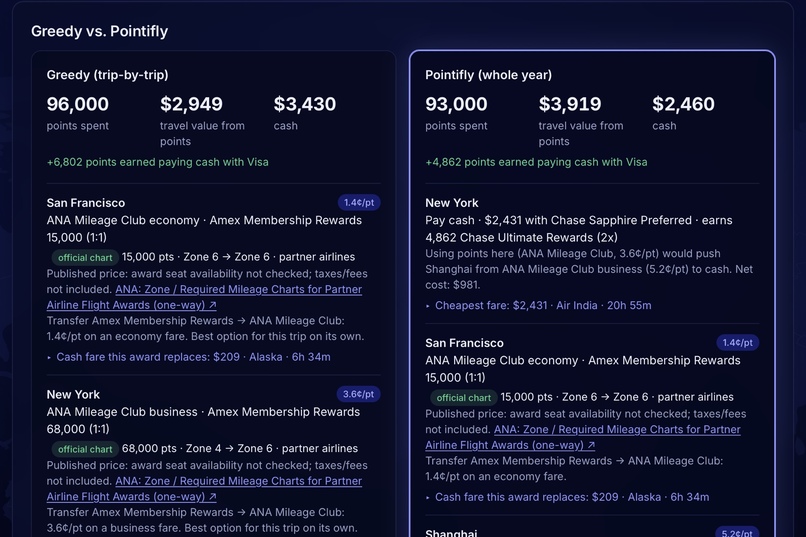
Task: Select the 'Greedy vs. Pointifly' heading
Action: tap(99, 31)
